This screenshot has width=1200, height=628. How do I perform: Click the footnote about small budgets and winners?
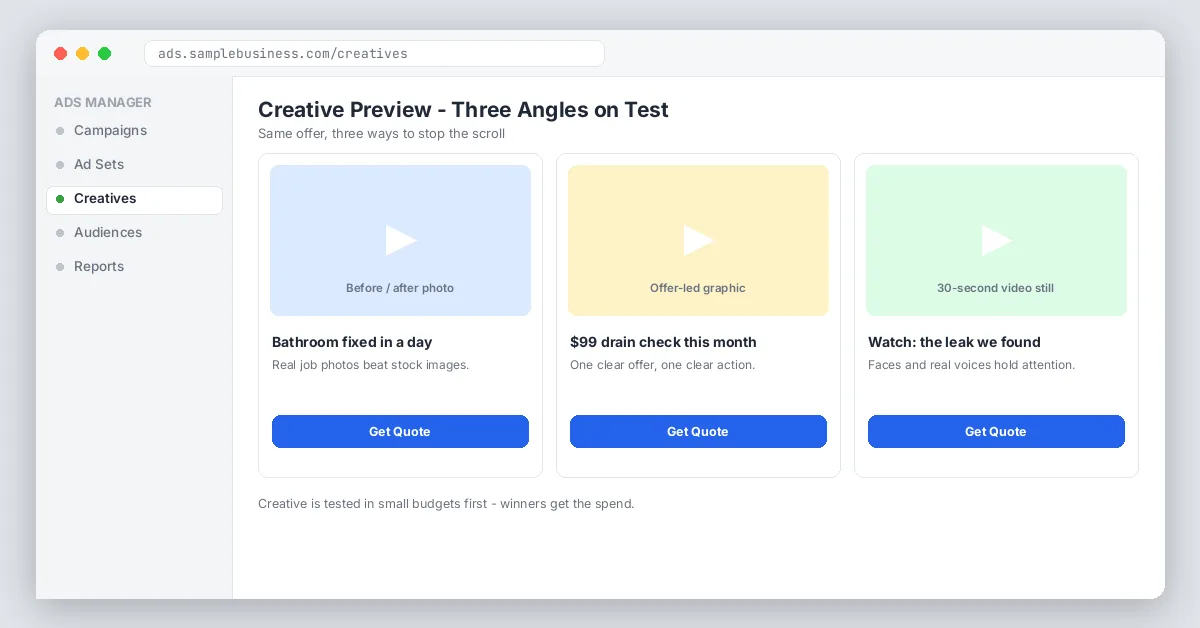coord(446,504)
